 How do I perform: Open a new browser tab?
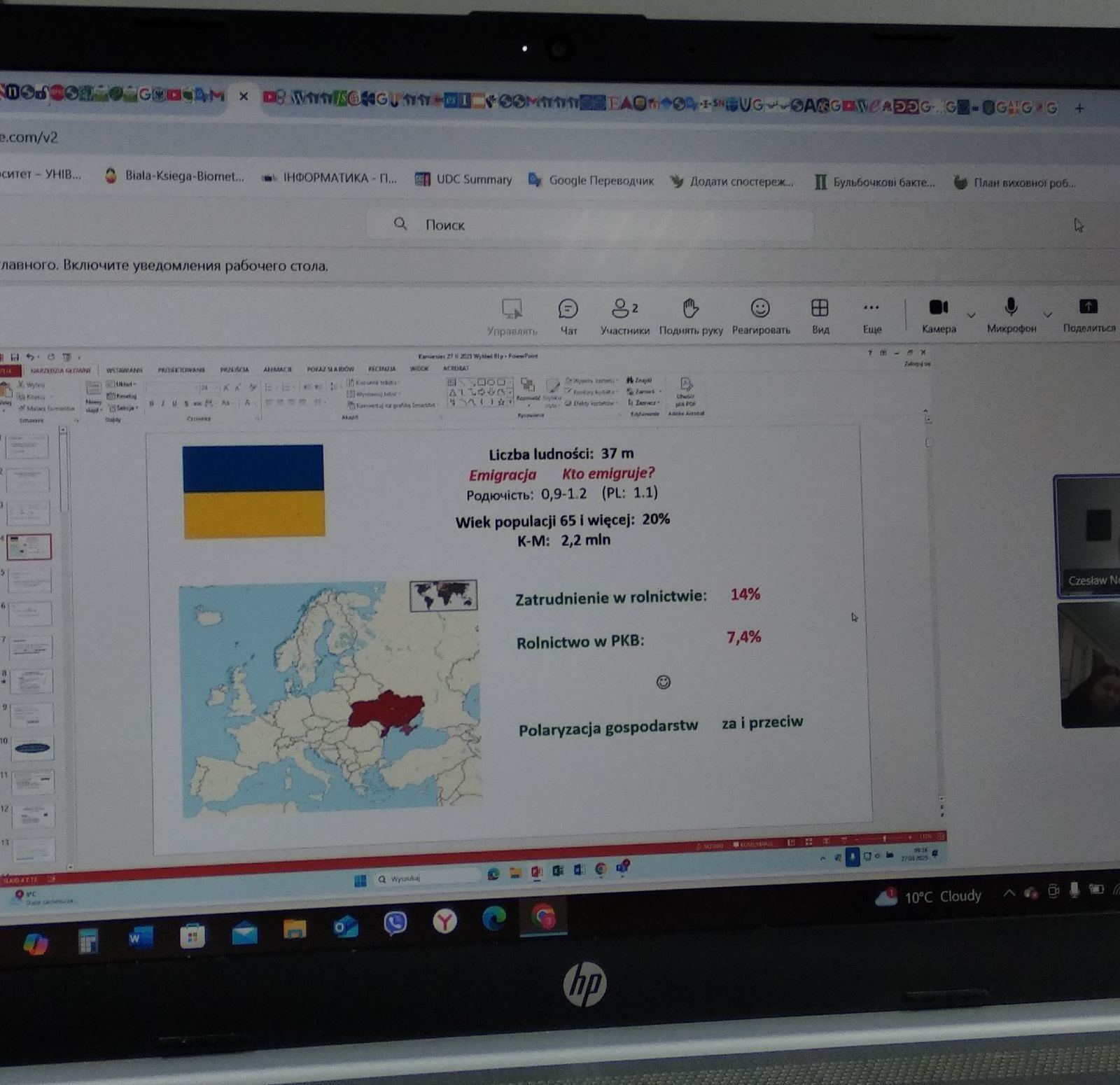pos(1079,108)
